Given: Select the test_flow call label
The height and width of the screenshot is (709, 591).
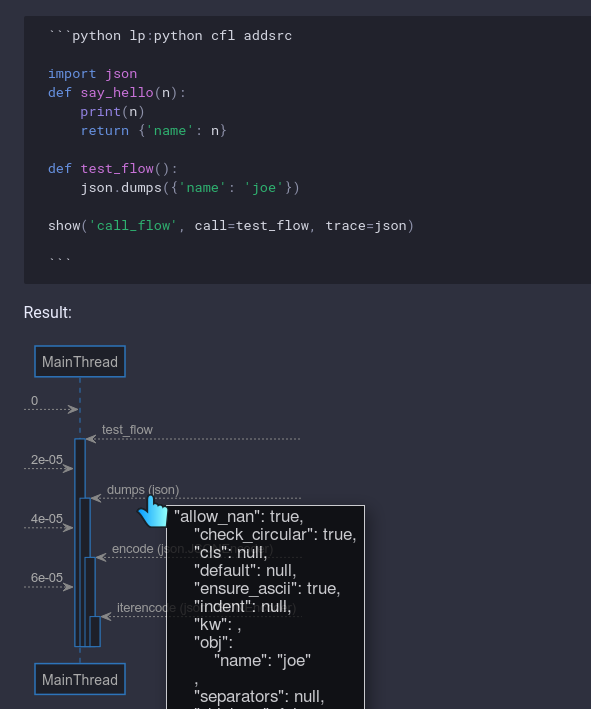Looking at the screenshot, I should [127, 430].
